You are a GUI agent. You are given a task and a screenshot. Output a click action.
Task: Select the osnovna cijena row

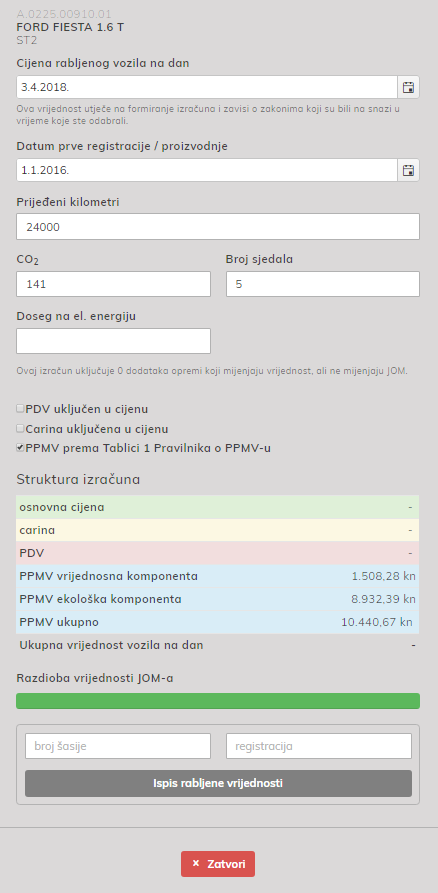tap(218, 507)
